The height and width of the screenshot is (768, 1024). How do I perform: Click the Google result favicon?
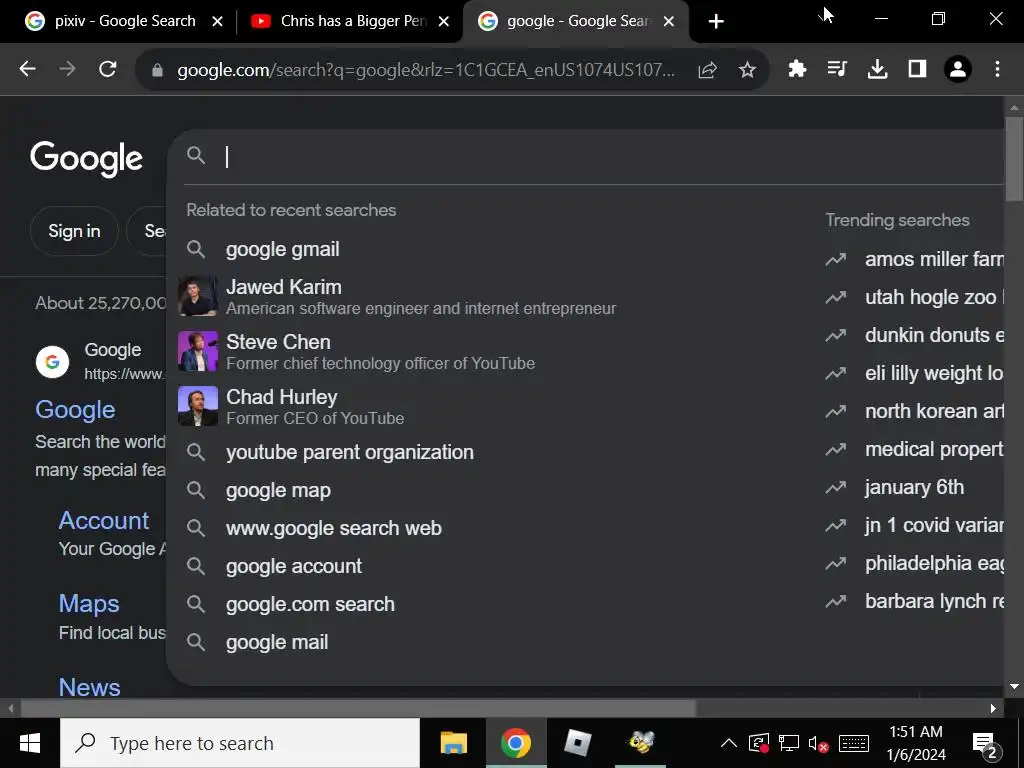pos(52,362)
